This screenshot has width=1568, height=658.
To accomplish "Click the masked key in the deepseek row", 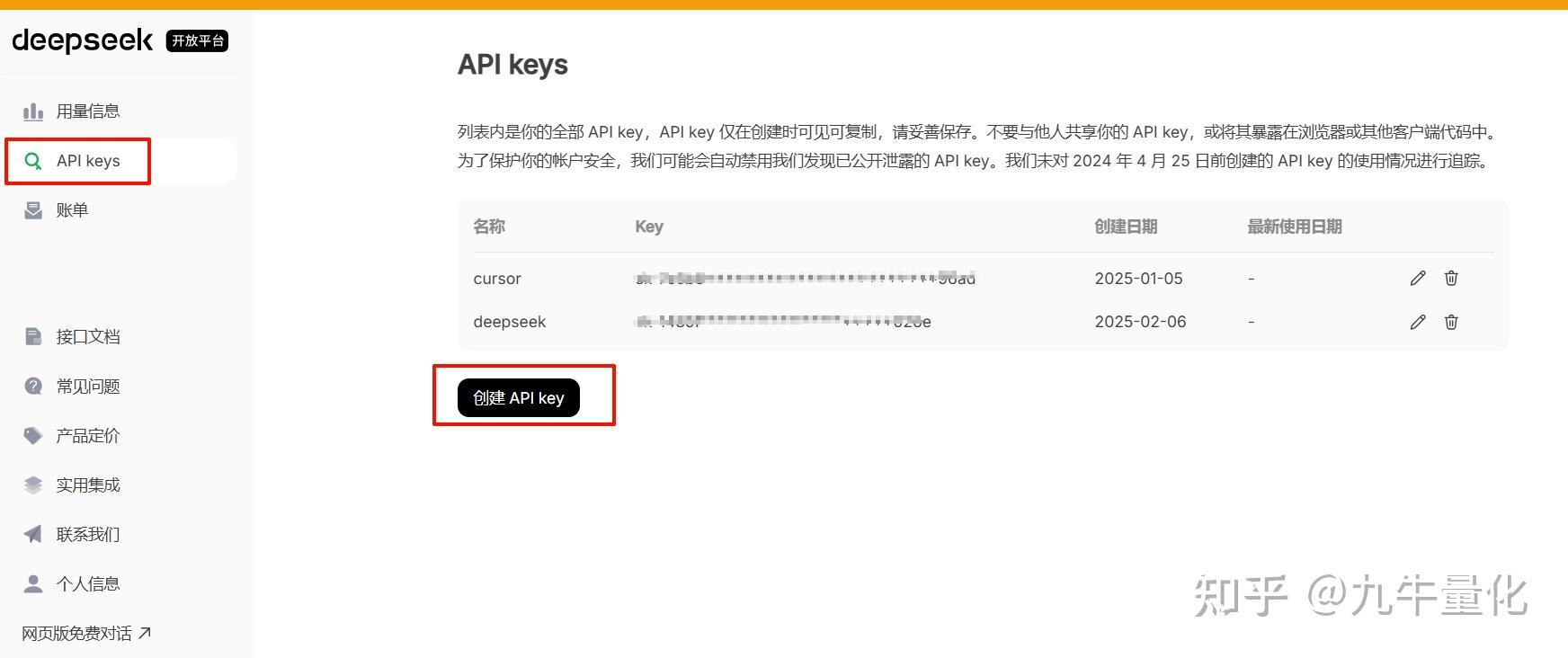I will tap(783, 322).
